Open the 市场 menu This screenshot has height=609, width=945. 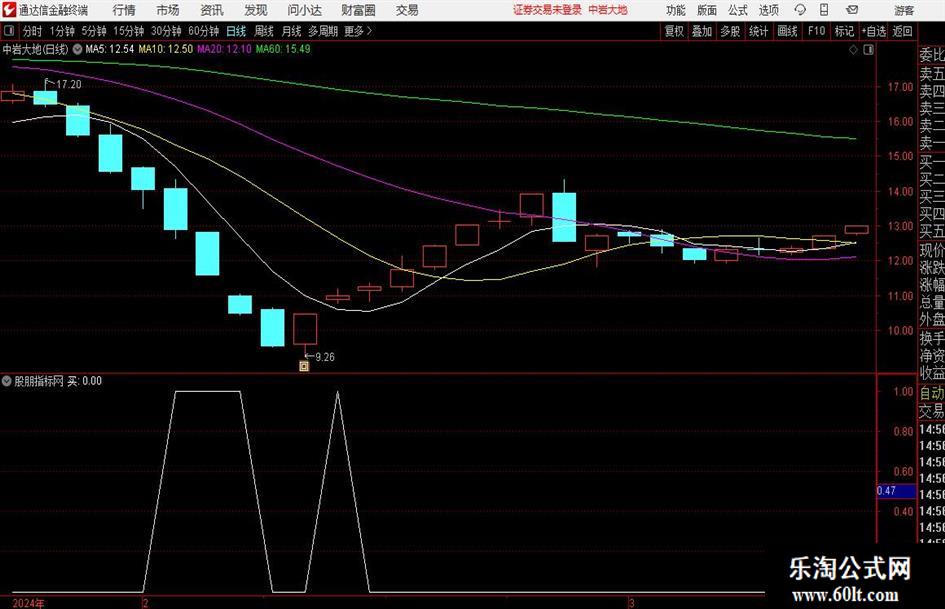(168, 10)
